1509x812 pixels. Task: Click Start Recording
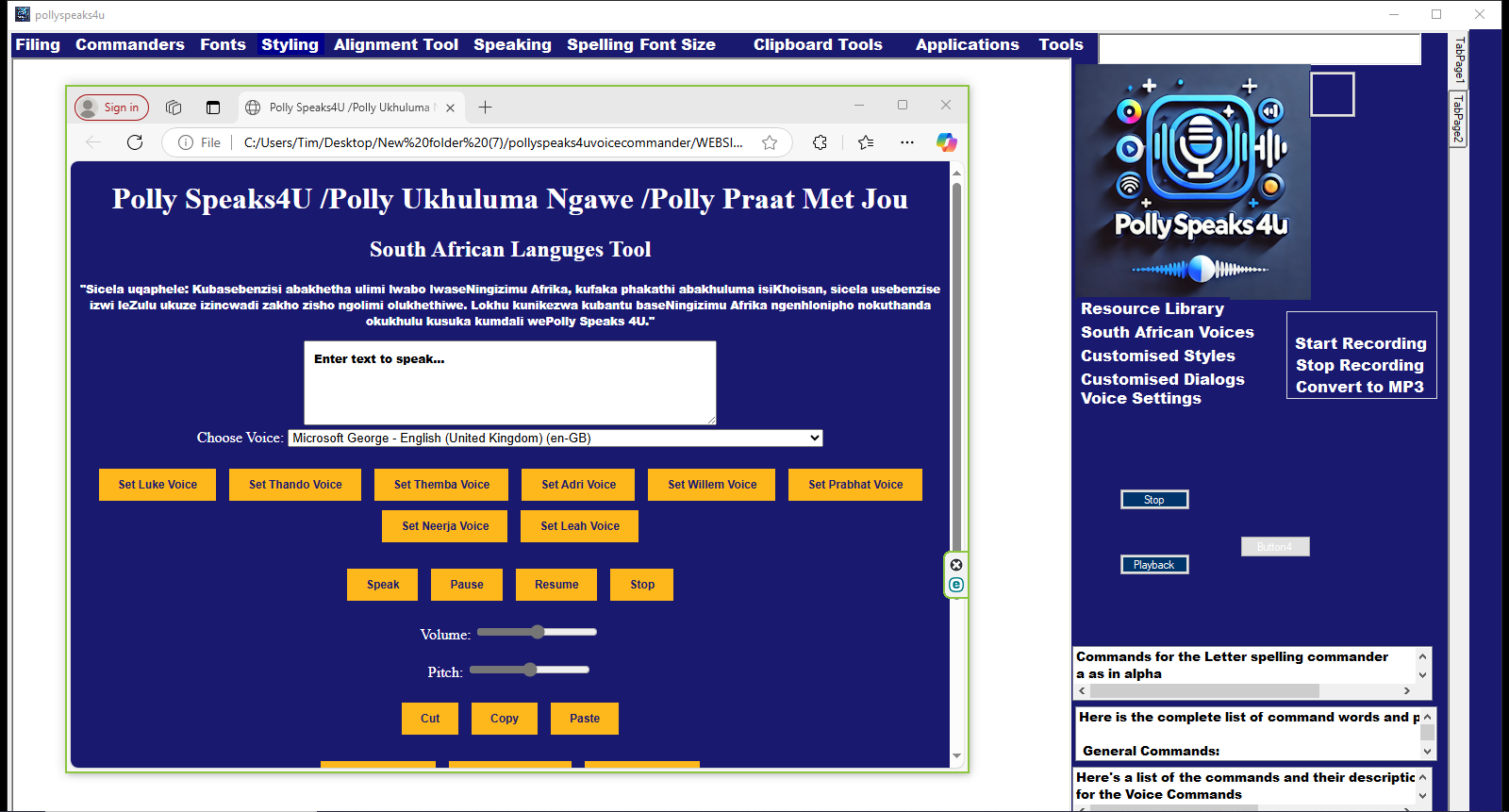click(1361, 343)
